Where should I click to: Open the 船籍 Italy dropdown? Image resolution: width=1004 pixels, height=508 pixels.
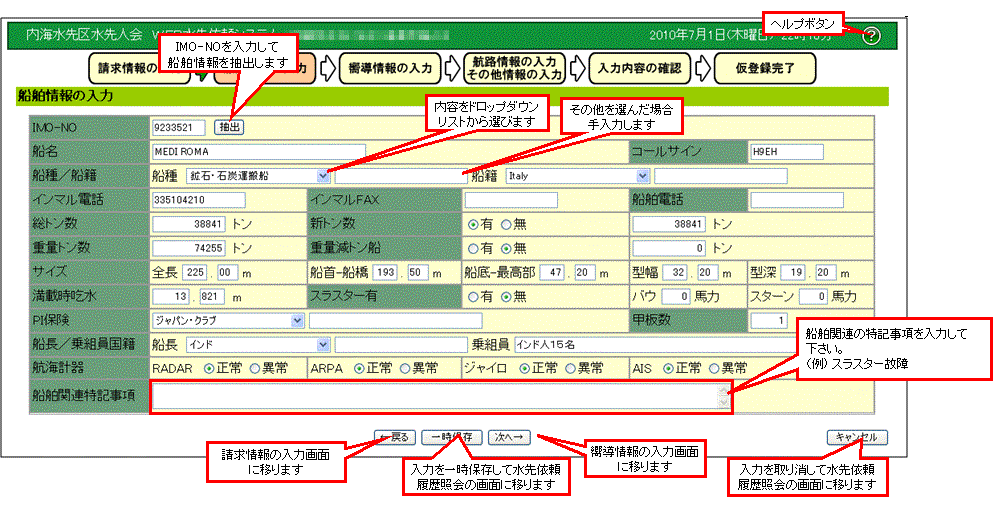(642, 175)
